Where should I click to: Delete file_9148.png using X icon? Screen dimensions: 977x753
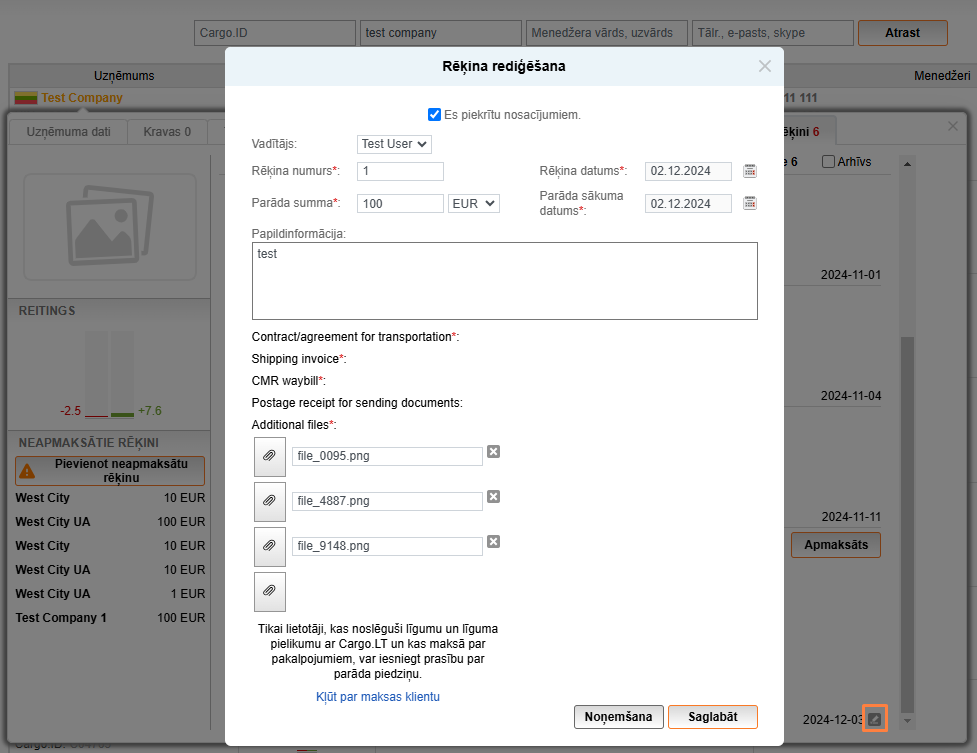click(493, 542)
